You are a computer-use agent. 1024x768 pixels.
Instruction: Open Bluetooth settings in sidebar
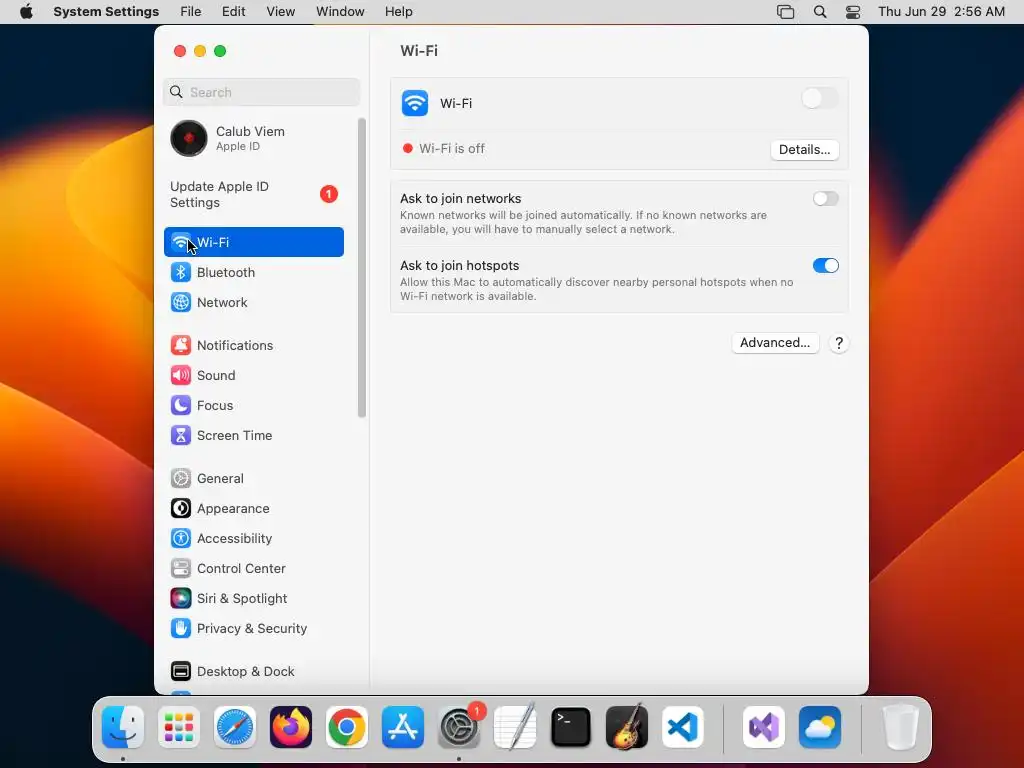(253, 272)
